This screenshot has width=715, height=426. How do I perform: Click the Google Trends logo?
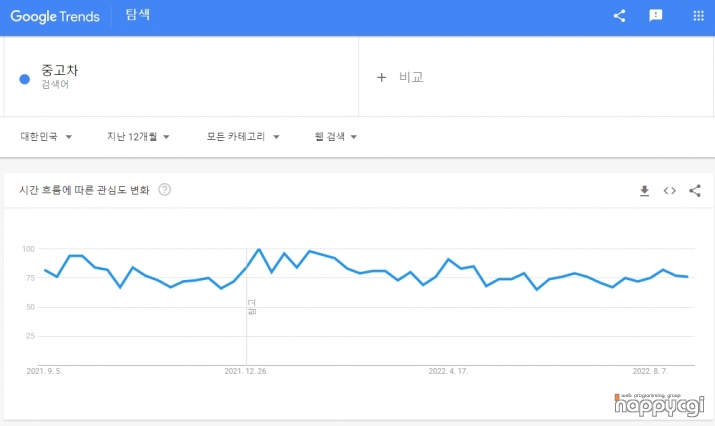[58, 16]
